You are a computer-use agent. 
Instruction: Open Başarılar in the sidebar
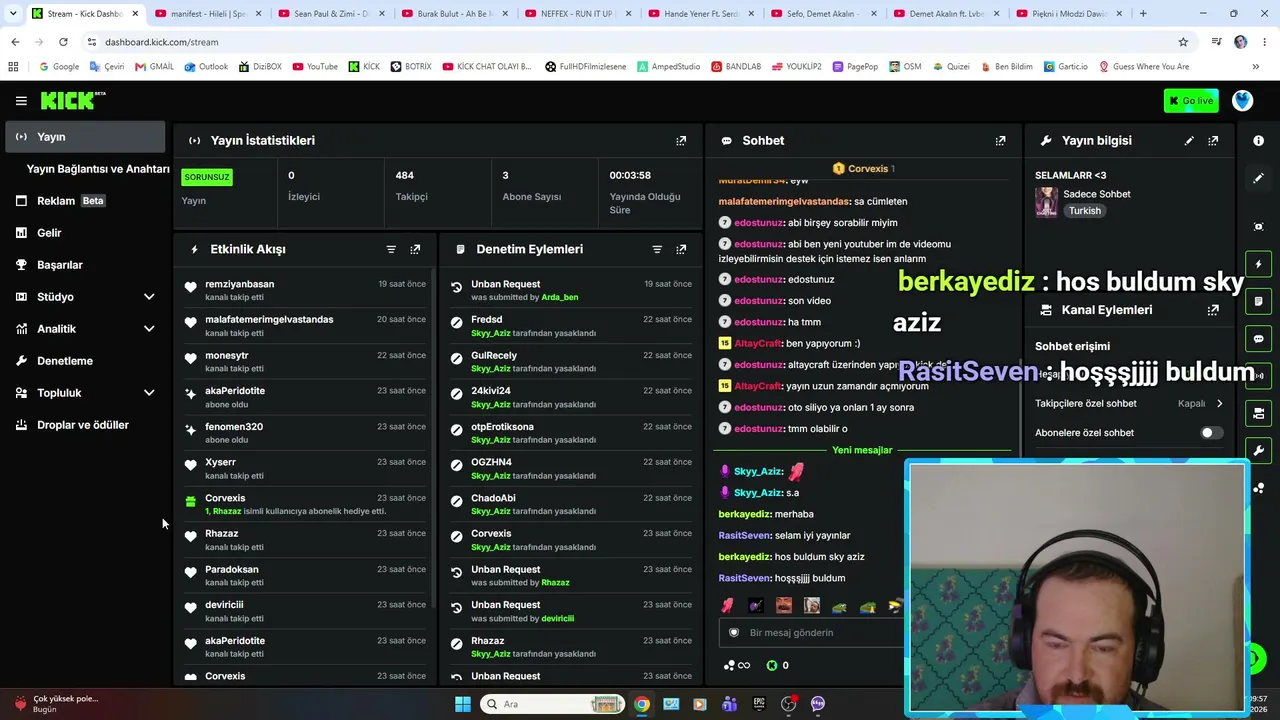click(x=85, y=265)
